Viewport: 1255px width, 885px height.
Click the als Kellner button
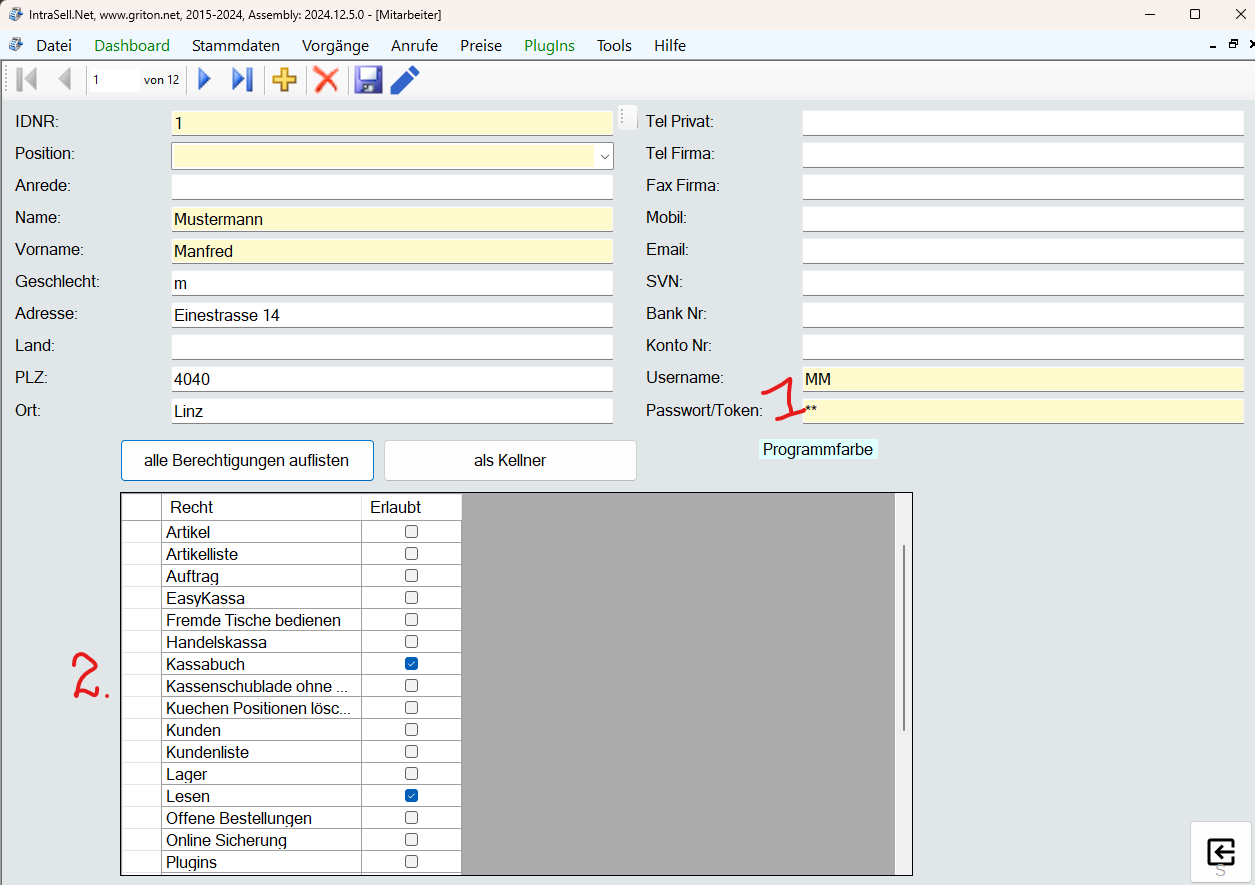click(x=510, y=461)
